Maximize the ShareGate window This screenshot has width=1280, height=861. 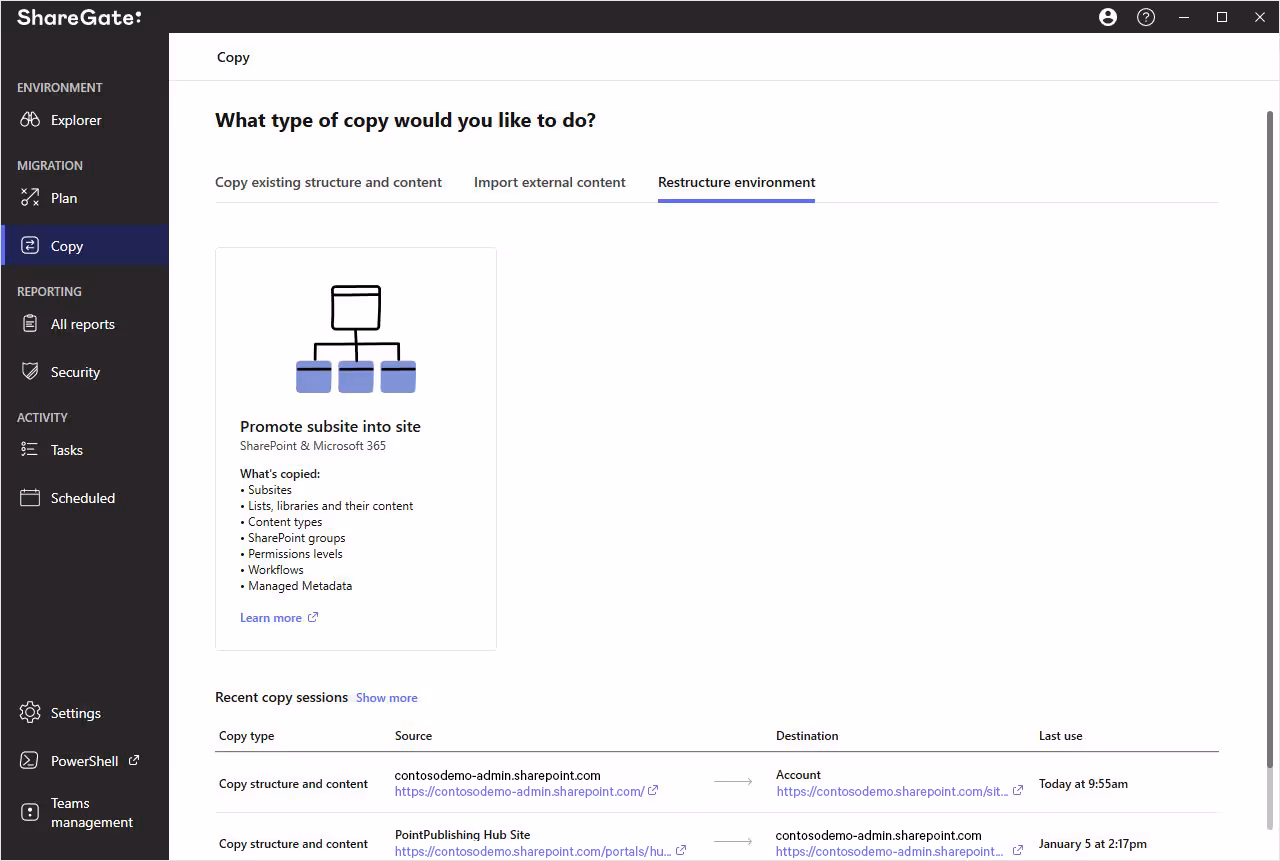pyautogui.click(x=1222, y=17)
